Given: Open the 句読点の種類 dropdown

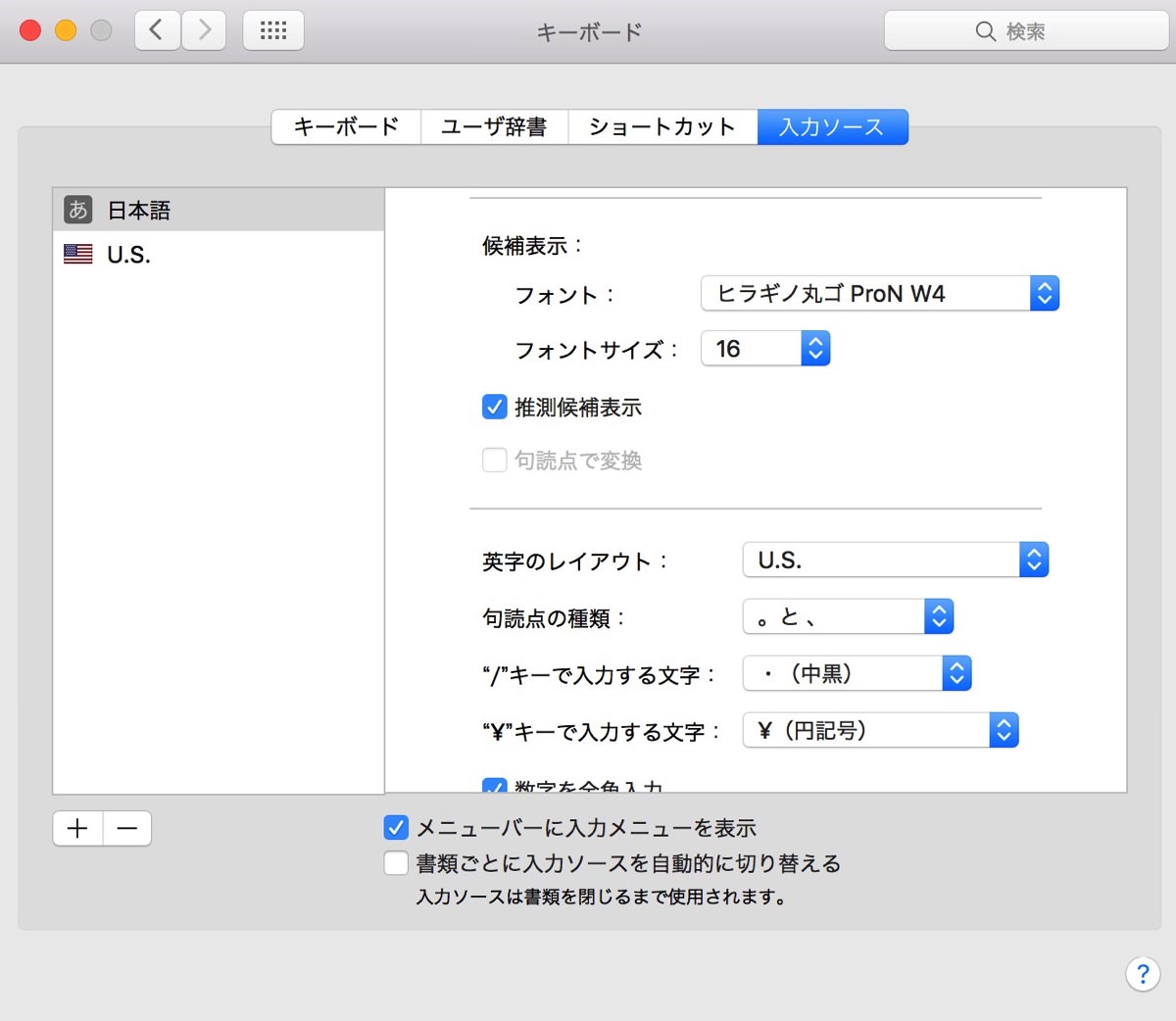Looking at the screenshot, I should coord(848,616).
